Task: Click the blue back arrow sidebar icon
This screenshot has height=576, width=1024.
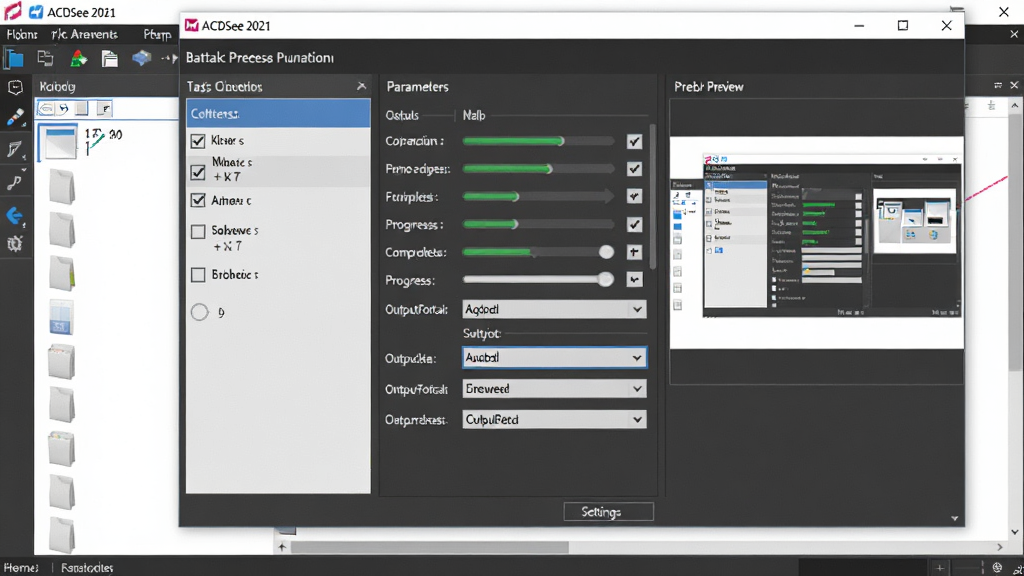Action: pos(14,216)
